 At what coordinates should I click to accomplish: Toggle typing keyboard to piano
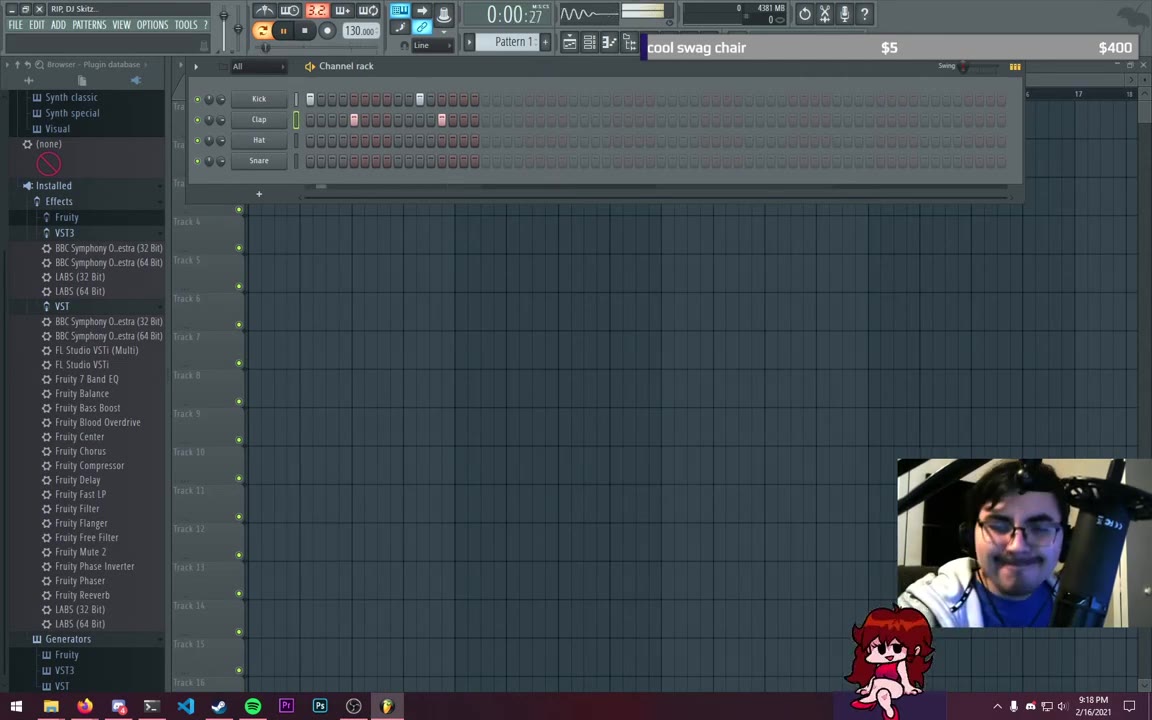coord(400,11)
